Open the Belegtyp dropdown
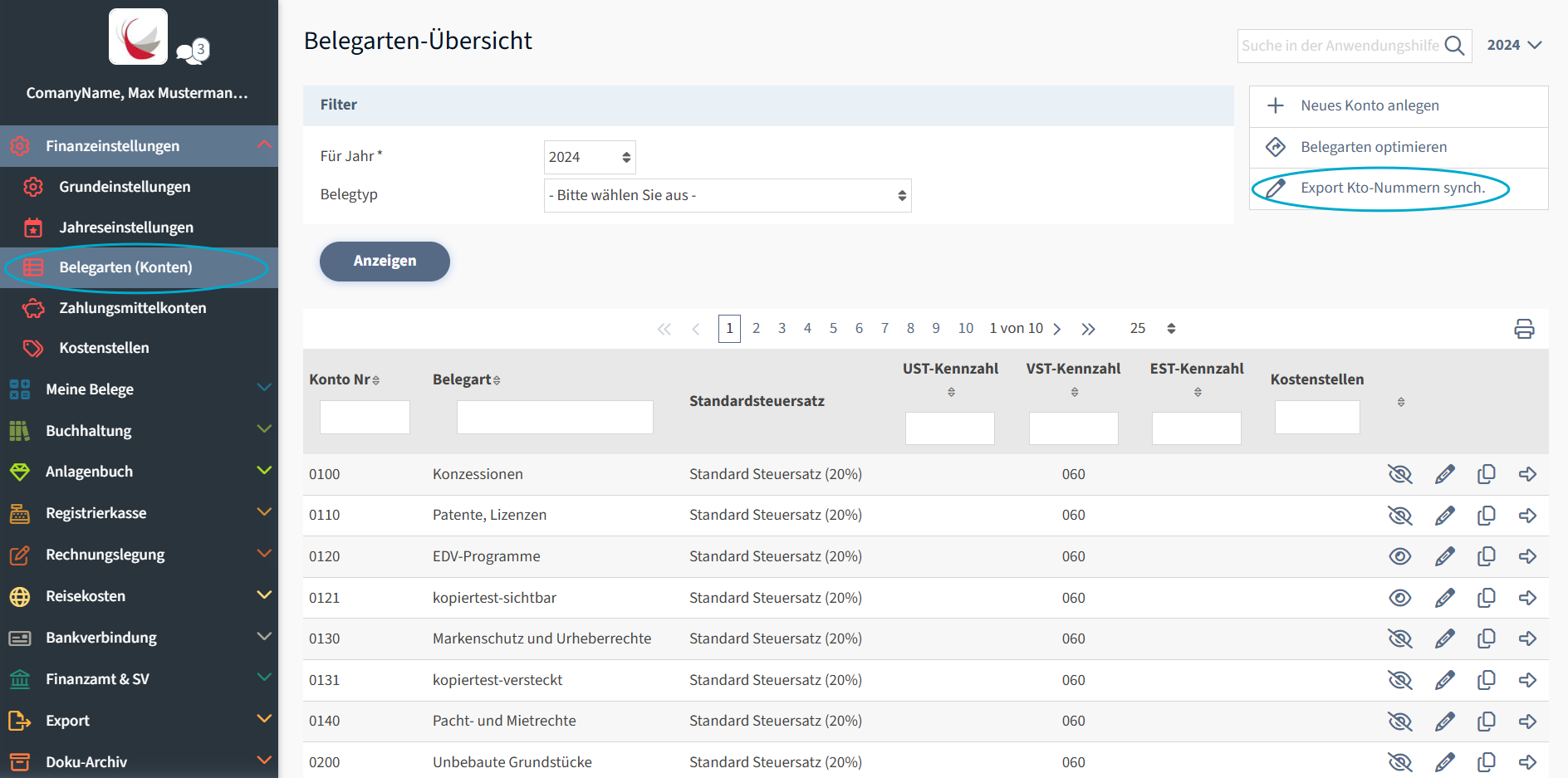 727,196
